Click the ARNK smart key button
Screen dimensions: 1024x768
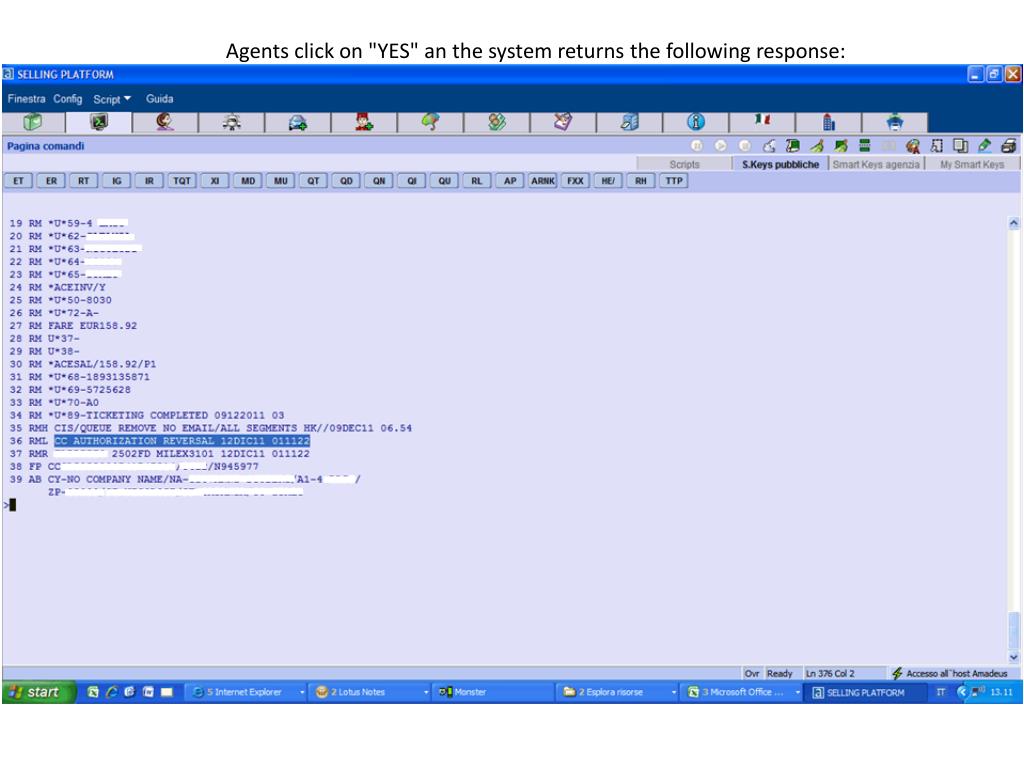click(543, 181)
